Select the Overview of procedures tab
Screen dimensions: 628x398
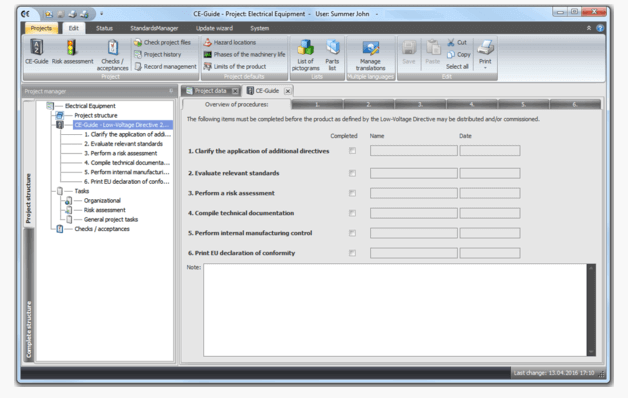click(236, 105)
